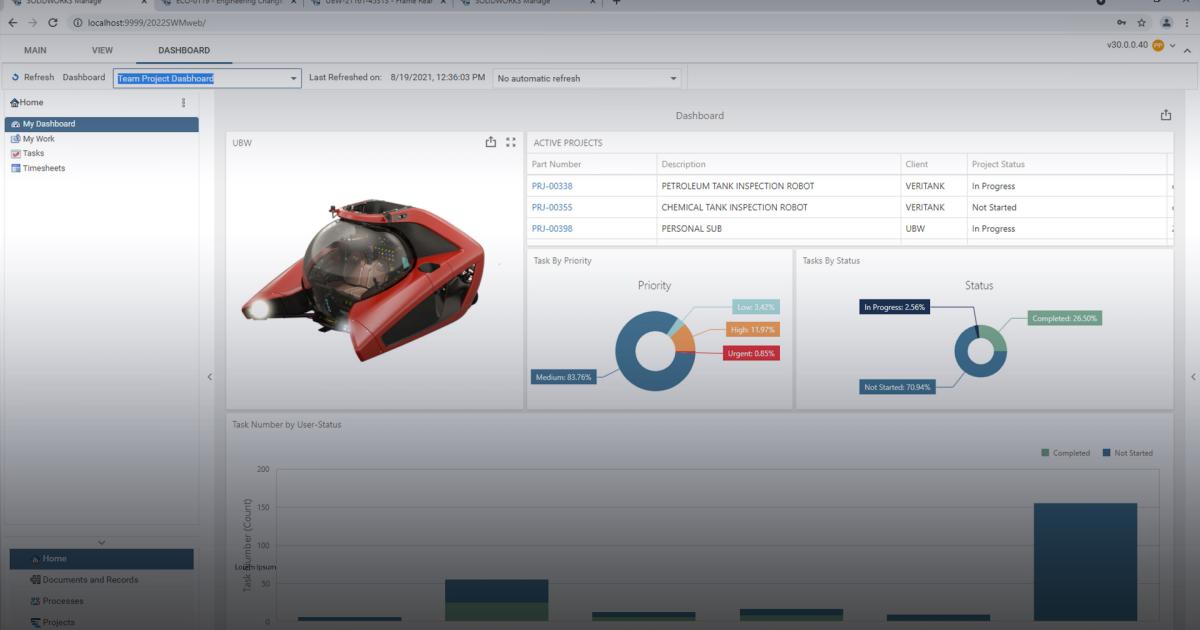Open project PRJ-00355 link
Viewport: 1200px width, 630px height.
pos(552,207)
